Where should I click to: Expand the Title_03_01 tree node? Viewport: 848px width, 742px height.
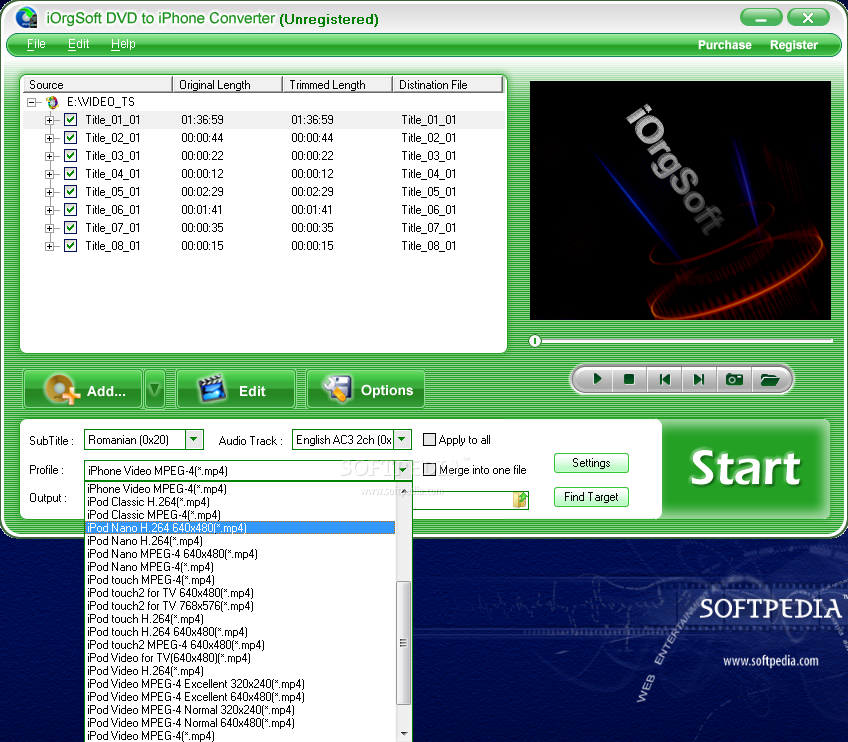click(x=49, y=156)
